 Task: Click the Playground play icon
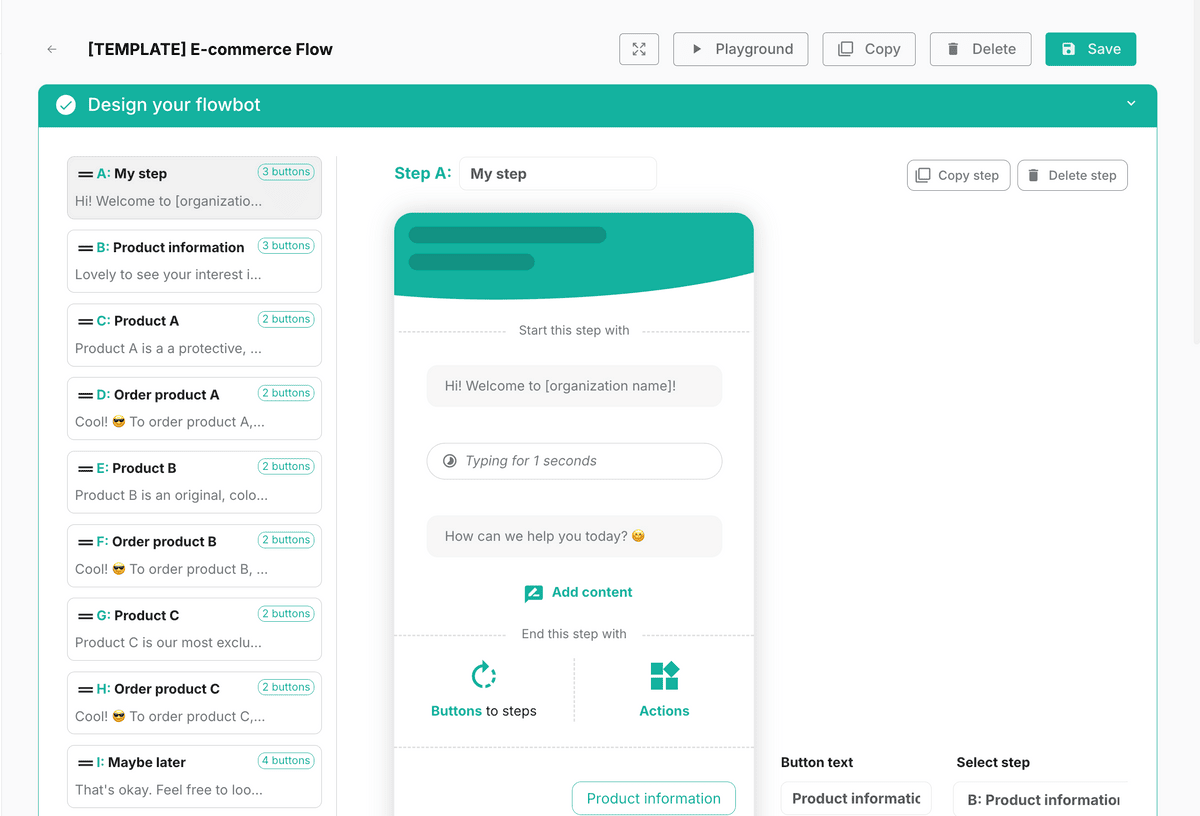pyautogui.click(x=697, y=49)
